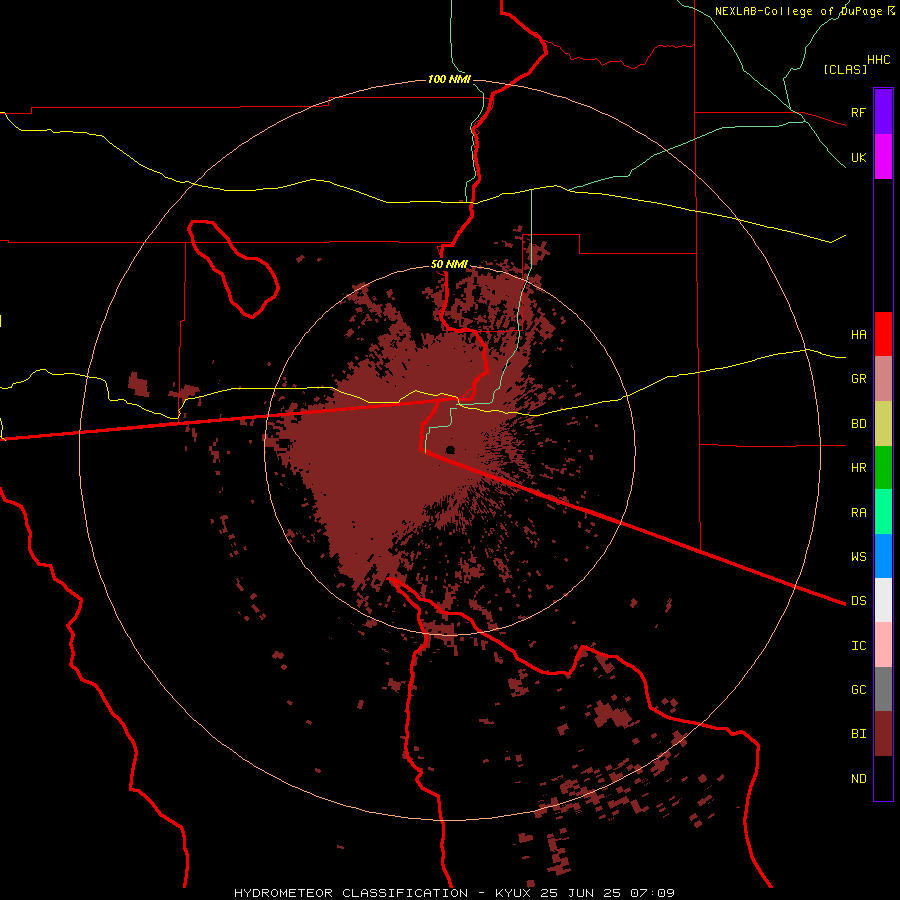Click the "07:09" timestamp text
900x900 pixels.
(x=652, y=893)
